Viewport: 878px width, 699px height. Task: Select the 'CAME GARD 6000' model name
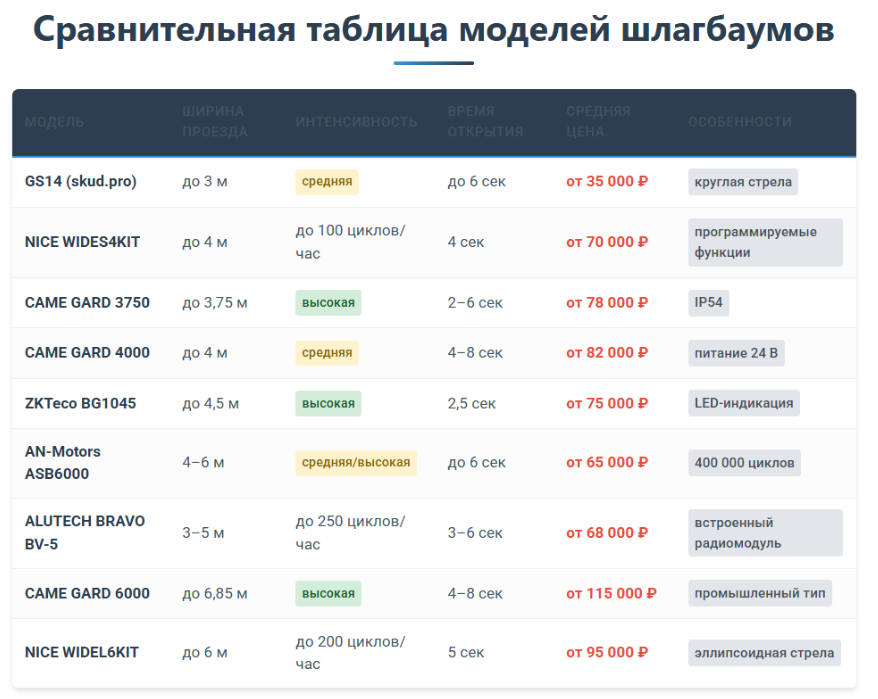click(x=87, y=593)
